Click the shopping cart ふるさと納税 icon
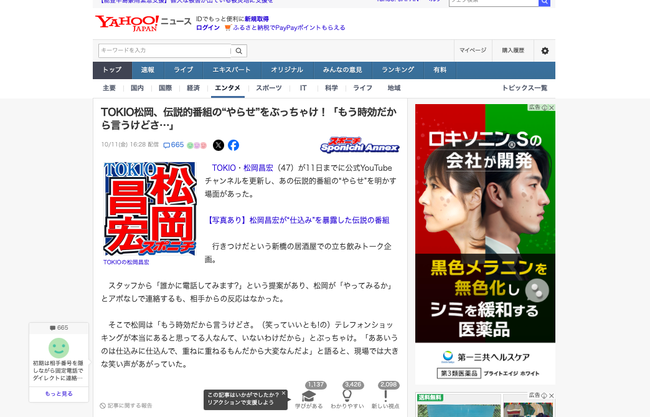 228,28
